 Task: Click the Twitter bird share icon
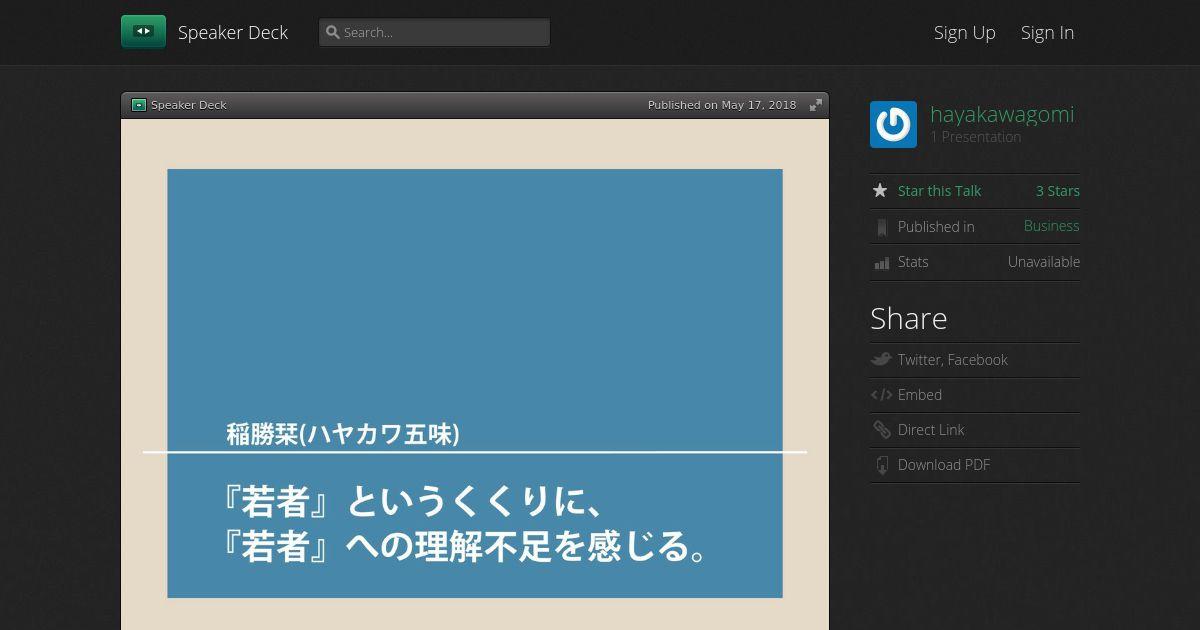[881, 359]
